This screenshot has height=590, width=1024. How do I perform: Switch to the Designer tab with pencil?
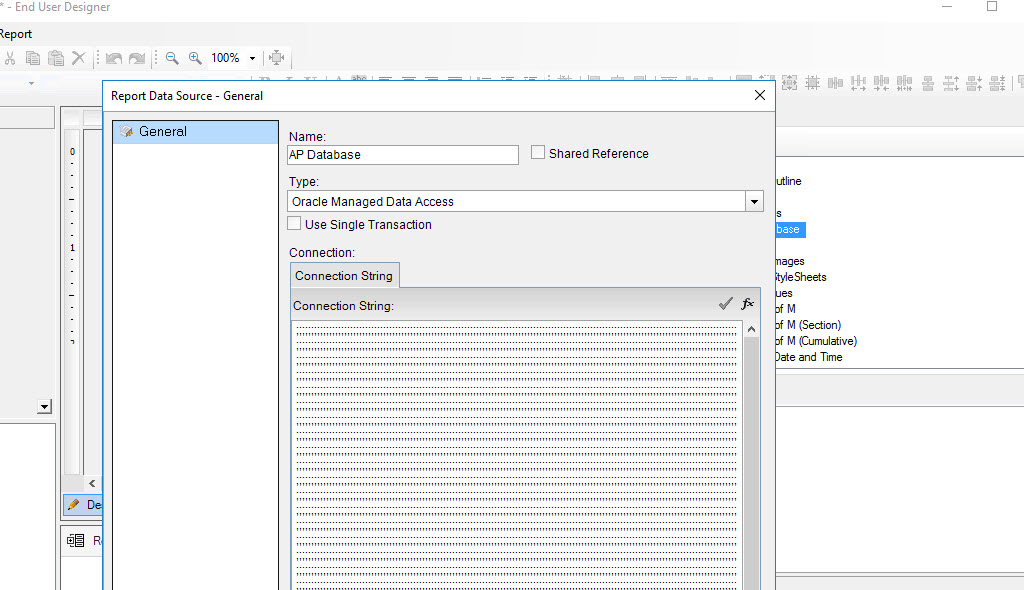coord(84,505)
